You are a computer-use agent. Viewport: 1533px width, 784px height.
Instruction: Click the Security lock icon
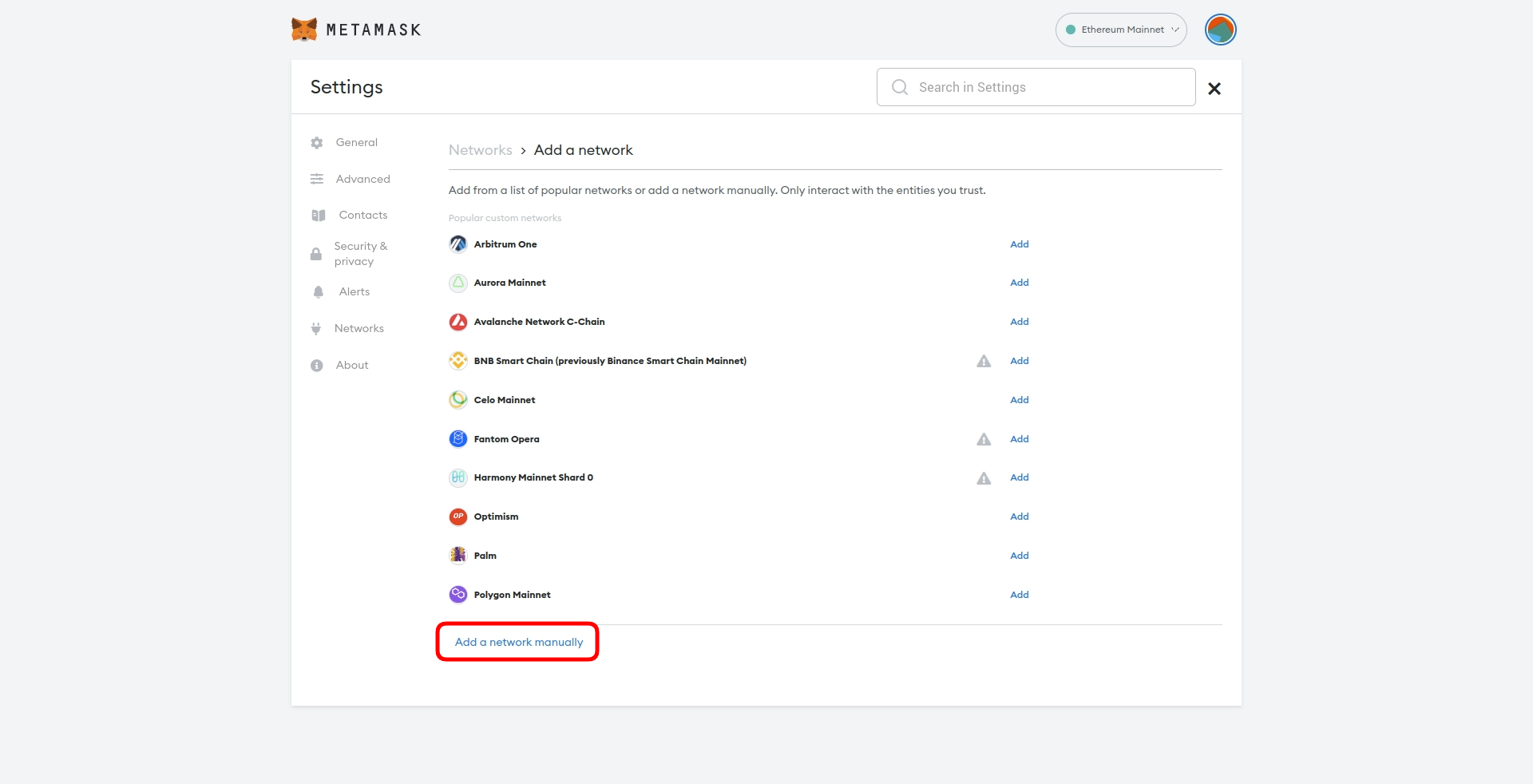click(316, 254)
